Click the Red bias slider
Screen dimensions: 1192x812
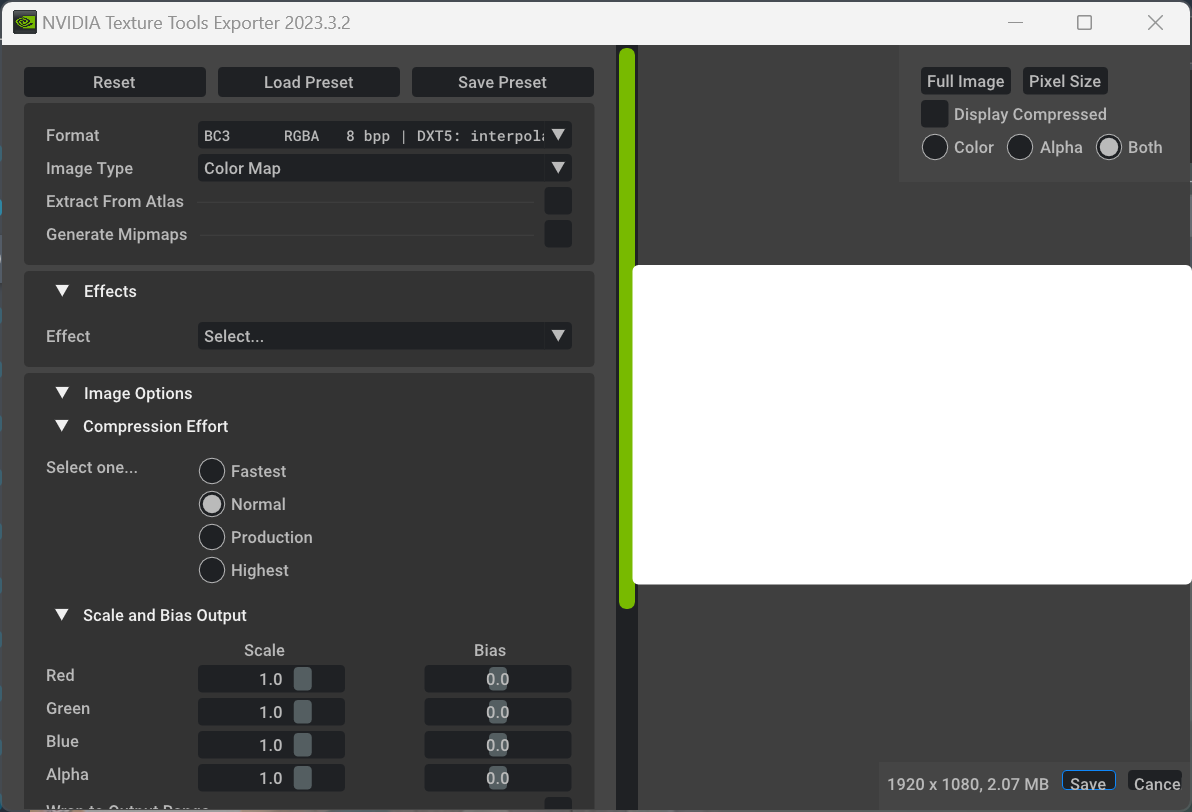498,679
